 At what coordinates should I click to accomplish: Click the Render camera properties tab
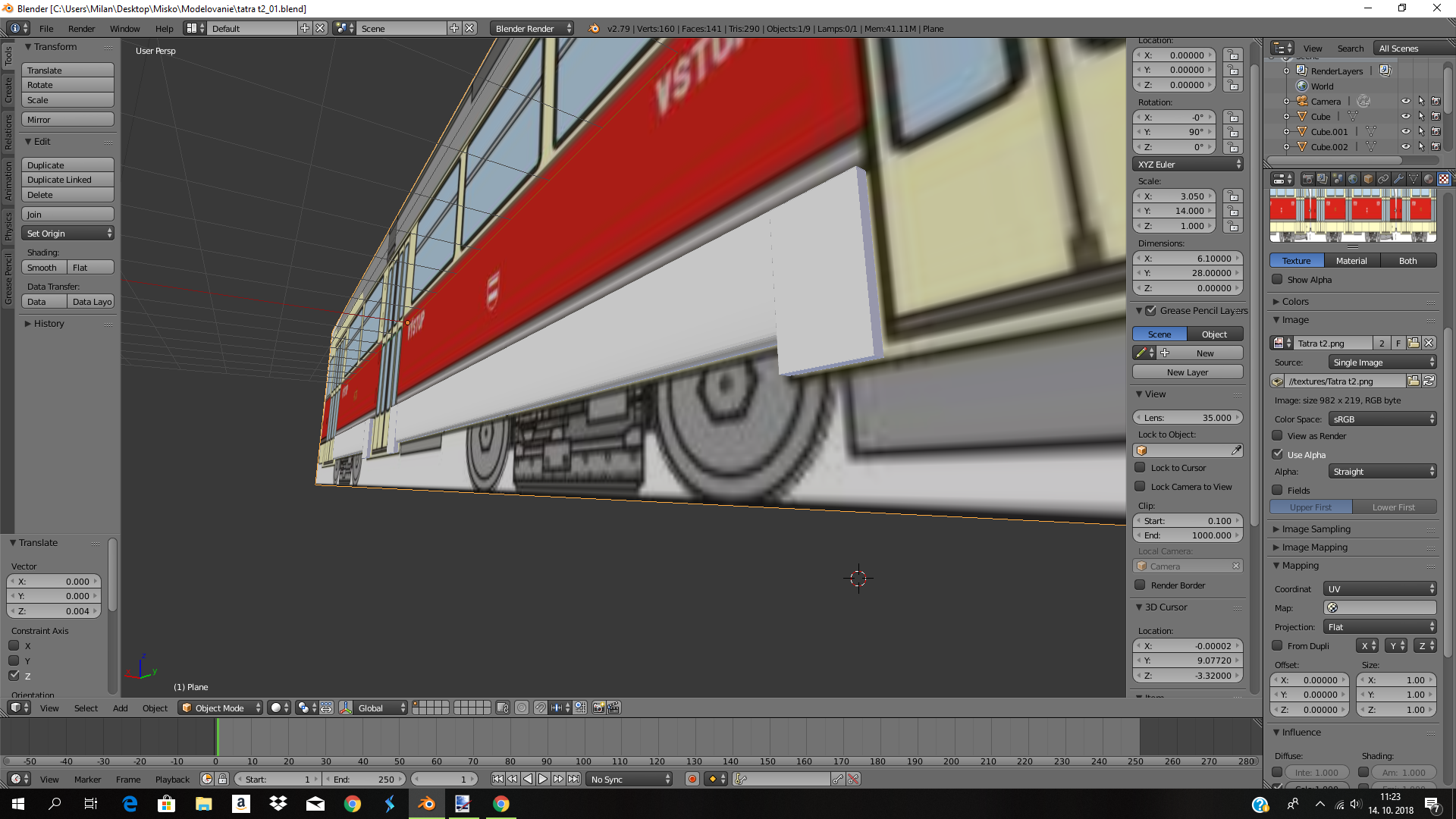click(1307, 179)
